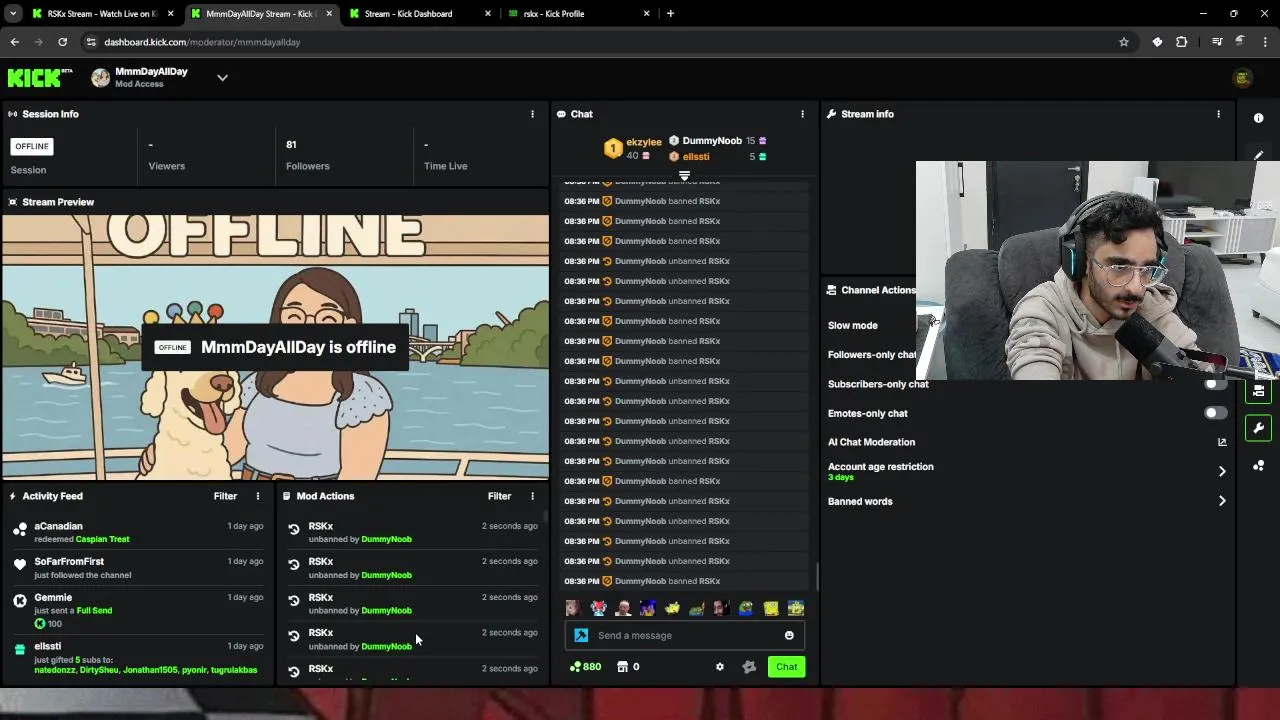
Task: Select the wrench icon in the right sidebar
Action: click(x=1259, y=428)
